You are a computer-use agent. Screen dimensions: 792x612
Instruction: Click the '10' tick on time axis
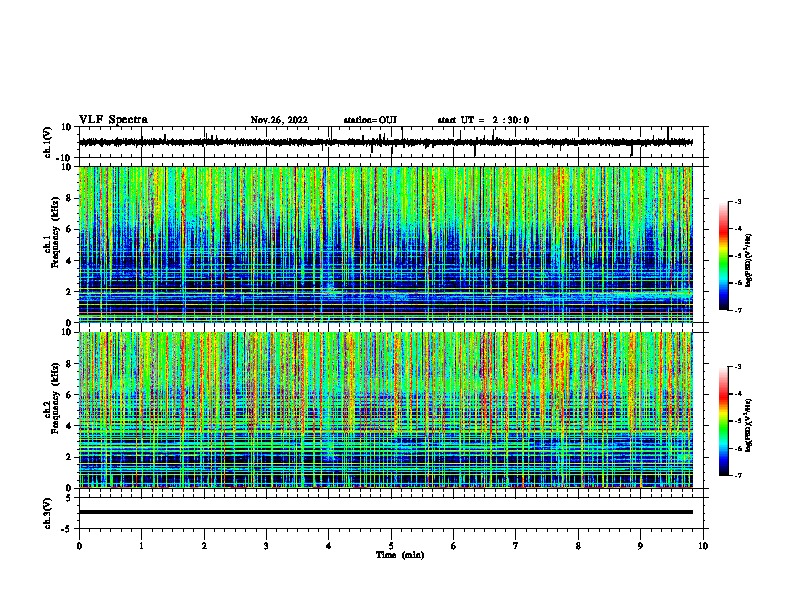click(703, 546)
